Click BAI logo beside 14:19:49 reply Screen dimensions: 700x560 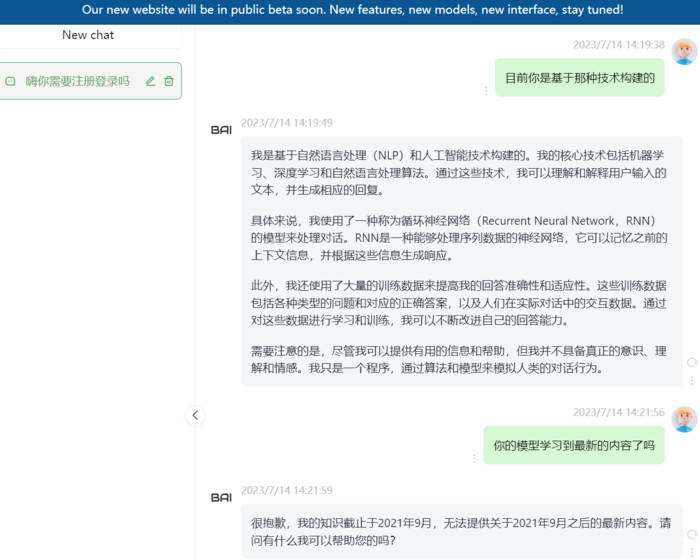tap(221, 130)
